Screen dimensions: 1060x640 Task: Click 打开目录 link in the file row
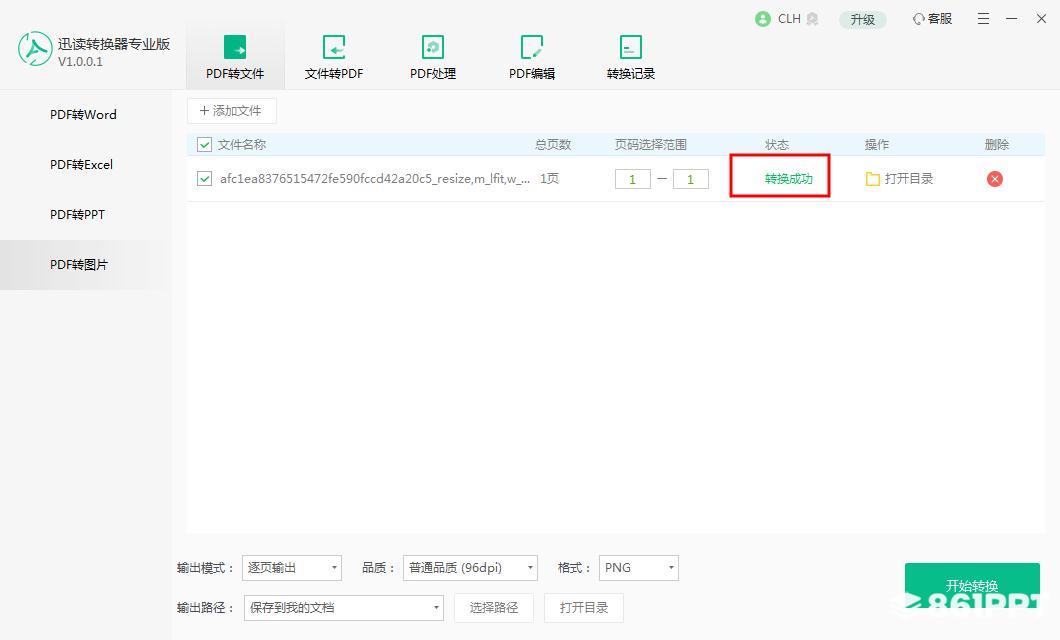point(909,179)
